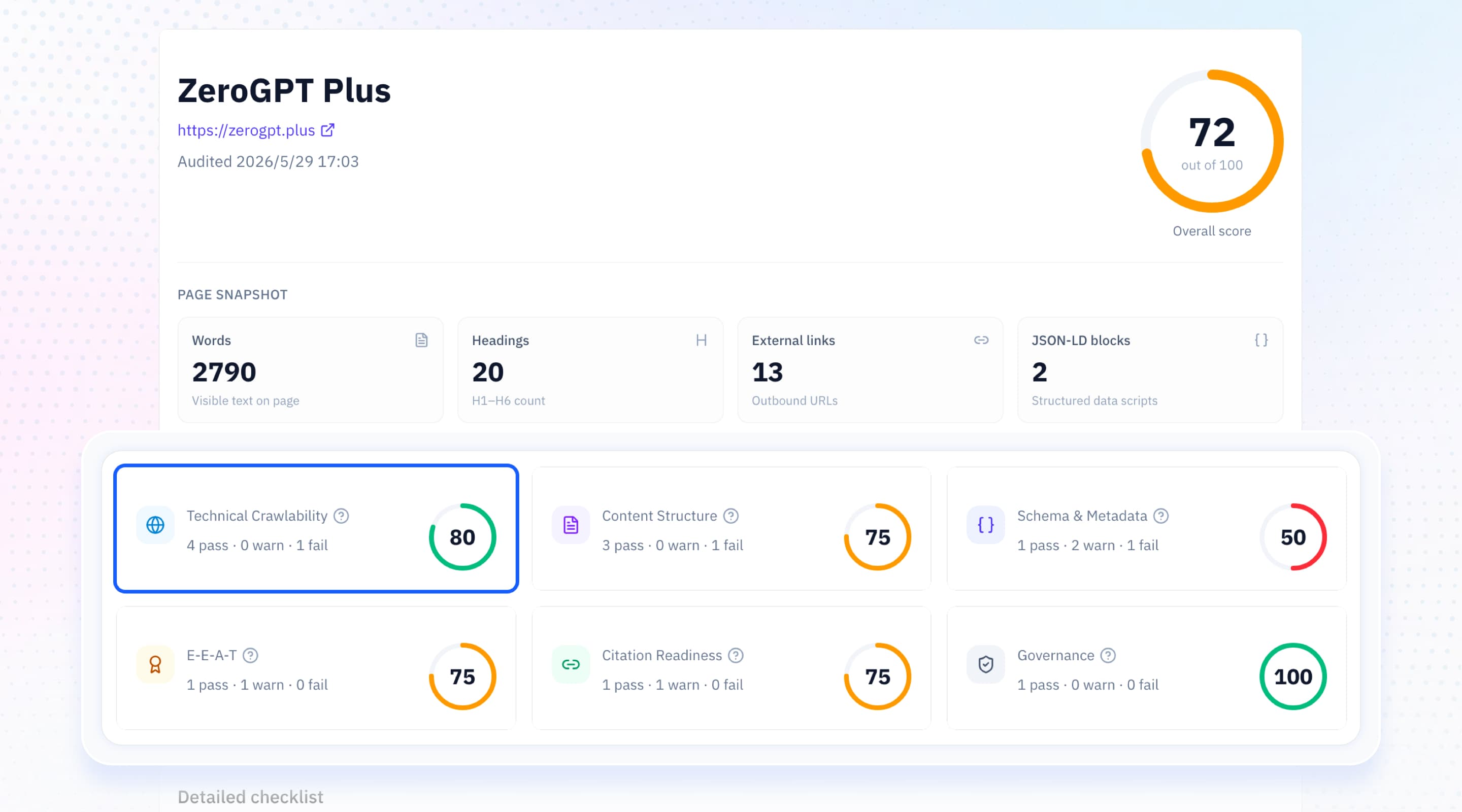Click the H icon in Headings card
Viewport: 1462px width, 812px height.
point(702,340)
